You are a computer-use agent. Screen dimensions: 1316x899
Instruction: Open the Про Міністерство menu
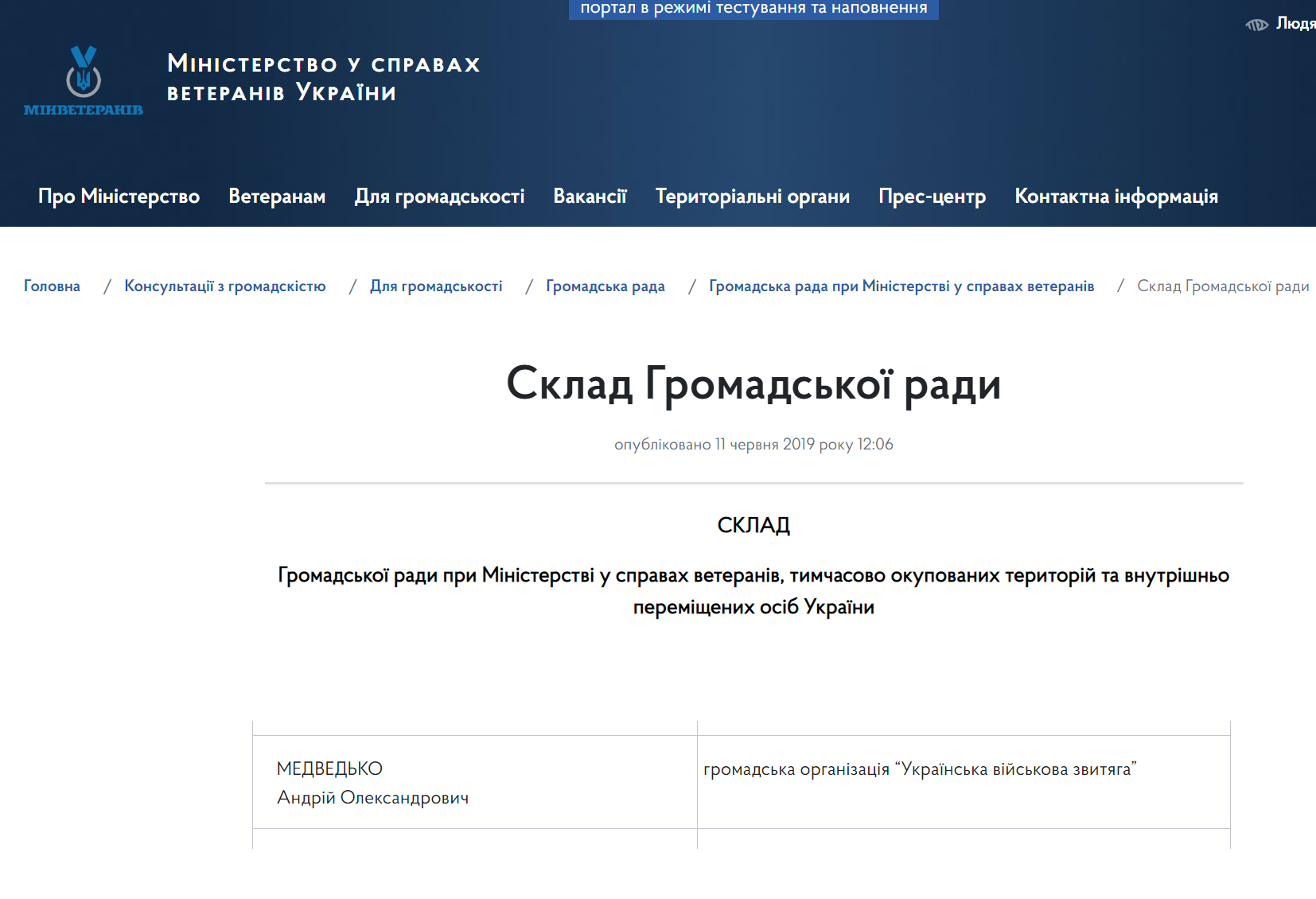(x=119, y=197)
